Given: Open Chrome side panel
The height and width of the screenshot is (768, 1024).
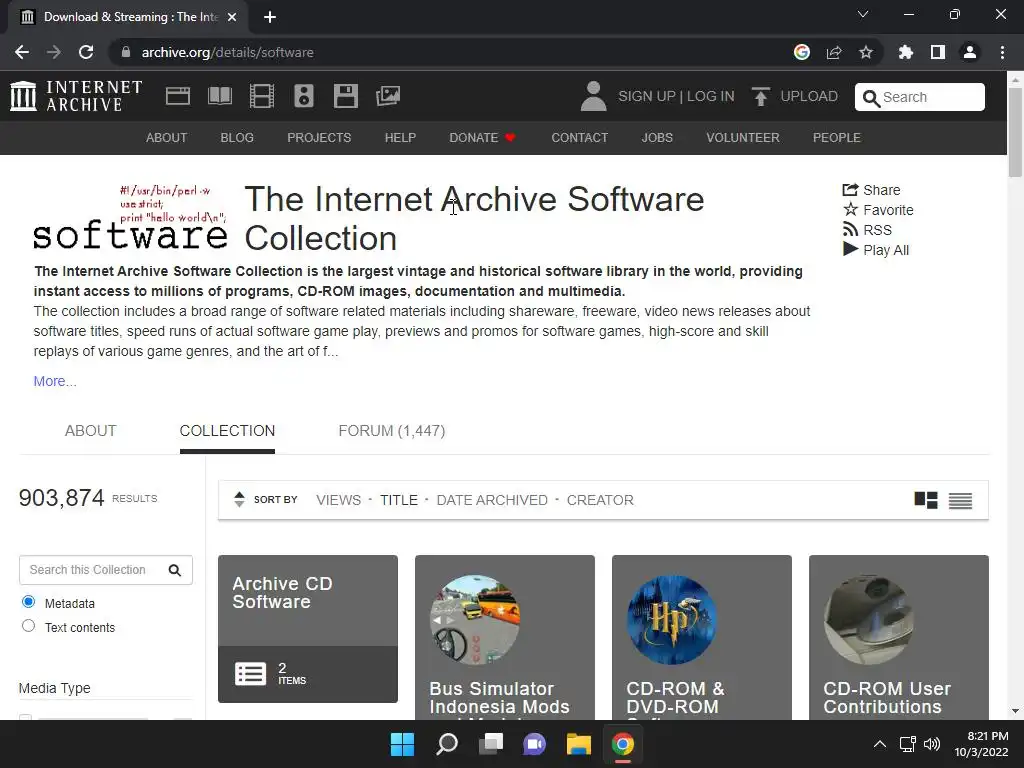Looking at the screenshot, I should [x=938, y=52].
